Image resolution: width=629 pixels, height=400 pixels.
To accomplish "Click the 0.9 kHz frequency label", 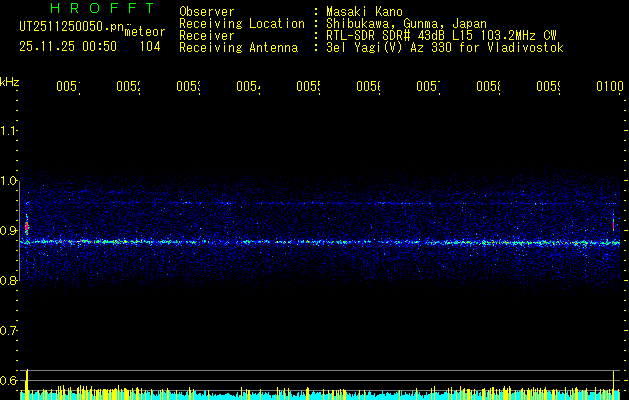I will pos(8,230).
